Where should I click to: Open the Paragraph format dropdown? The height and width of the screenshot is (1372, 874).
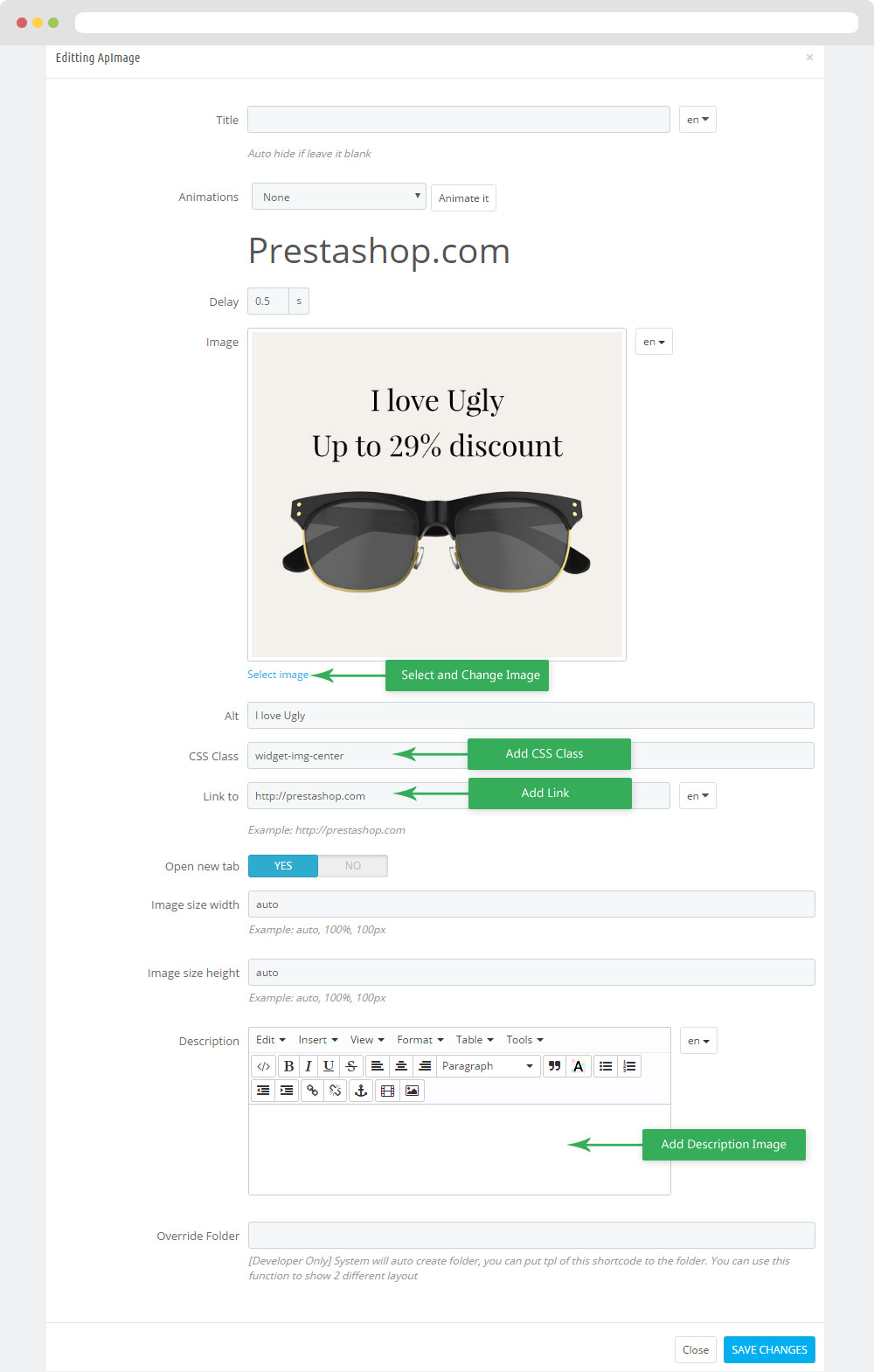click(x=488, y=1066)
